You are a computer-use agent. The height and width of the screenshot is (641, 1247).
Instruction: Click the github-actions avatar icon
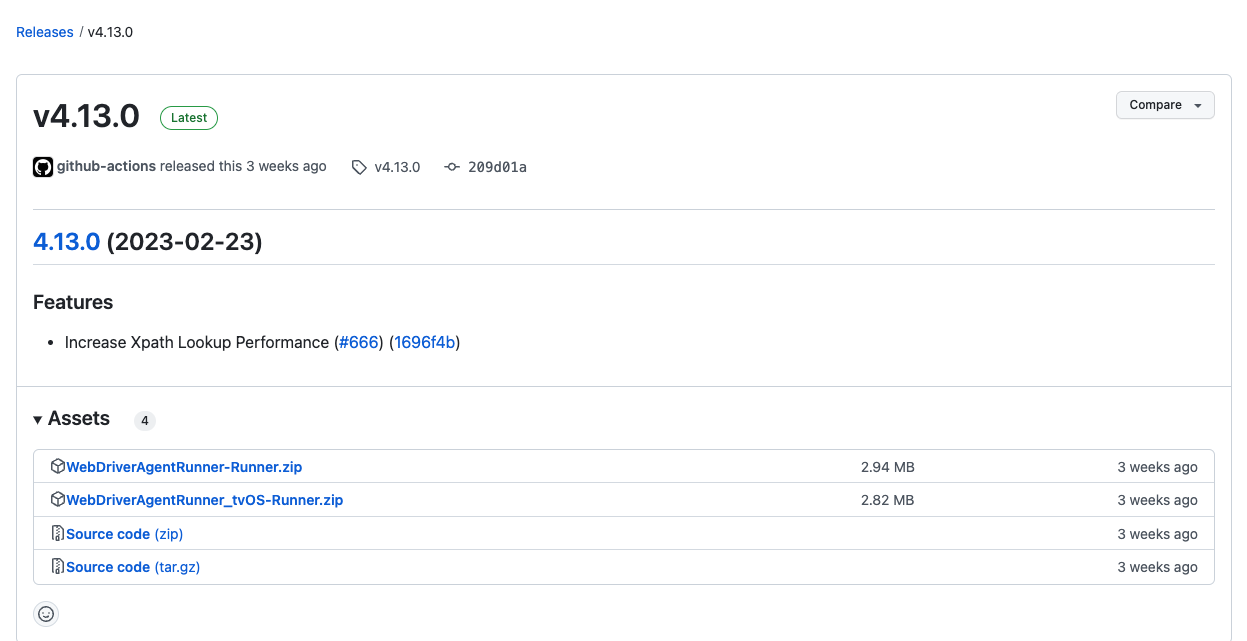click(43, 167)
